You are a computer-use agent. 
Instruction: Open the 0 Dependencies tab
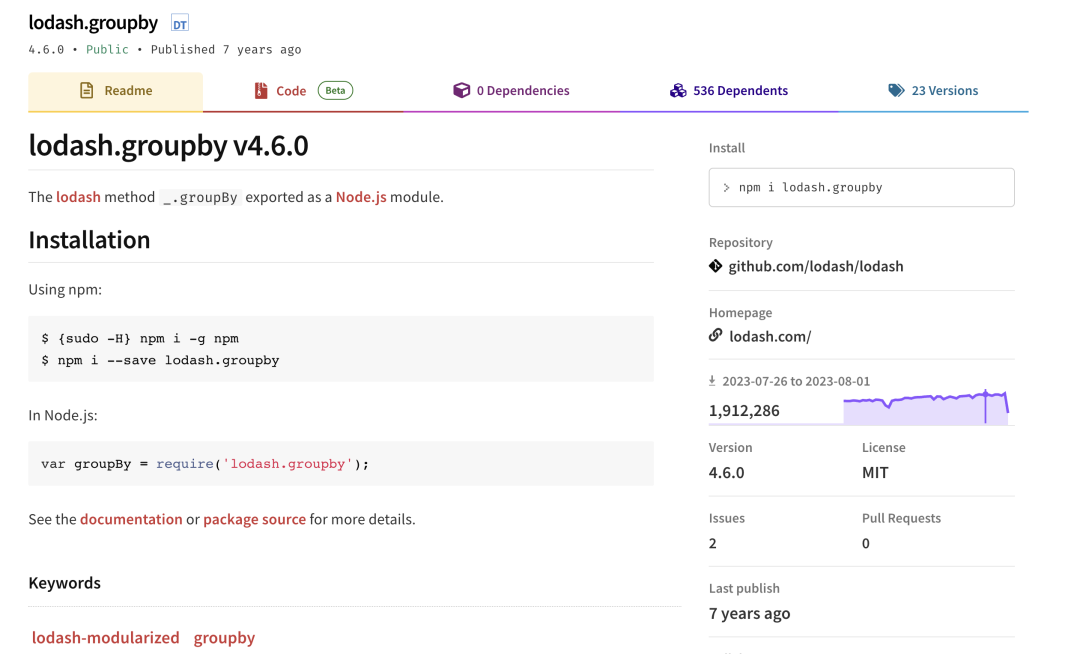coord(511,91)
